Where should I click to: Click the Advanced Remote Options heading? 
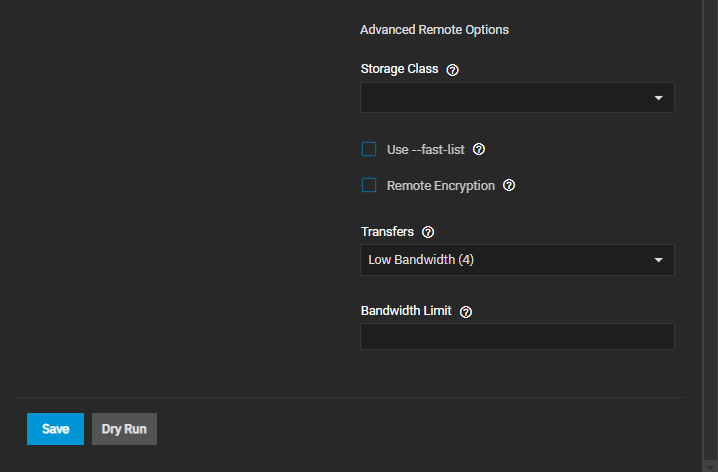434,30
